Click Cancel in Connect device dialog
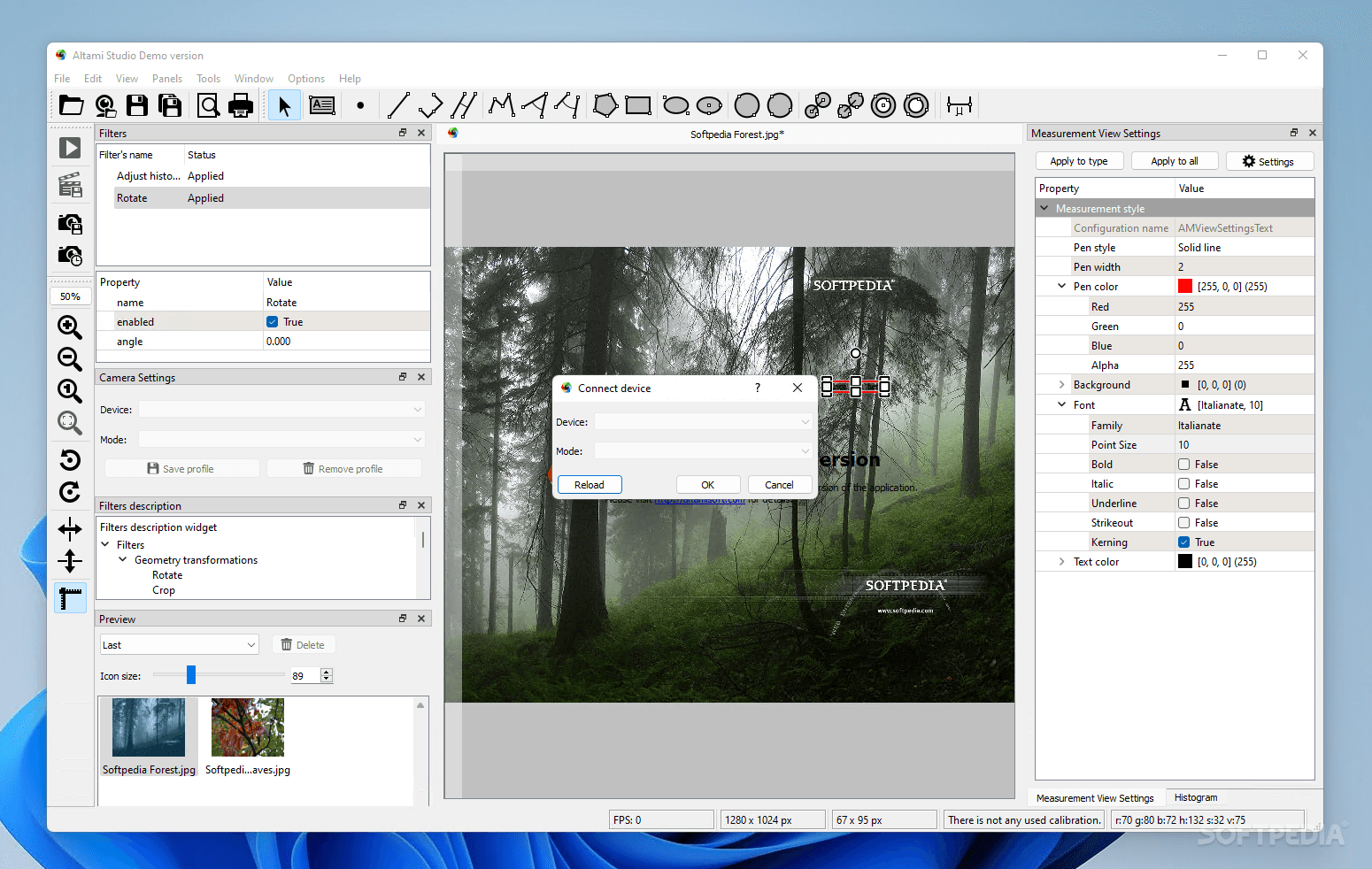1372x869 pixels. coord(779,485)
